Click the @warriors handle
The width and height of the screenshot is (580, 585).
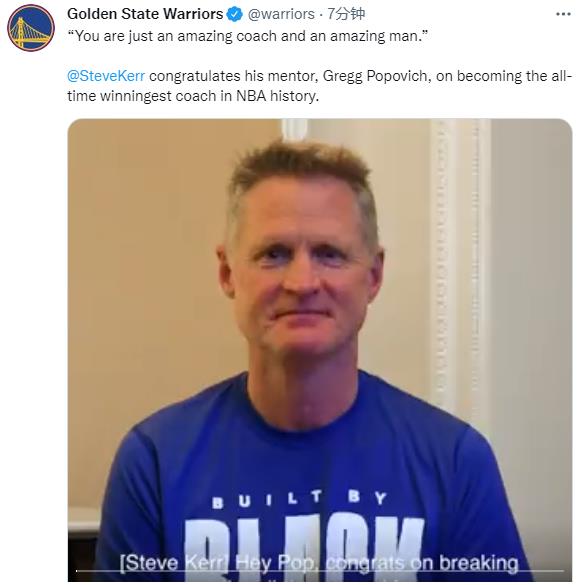(281, 14)
